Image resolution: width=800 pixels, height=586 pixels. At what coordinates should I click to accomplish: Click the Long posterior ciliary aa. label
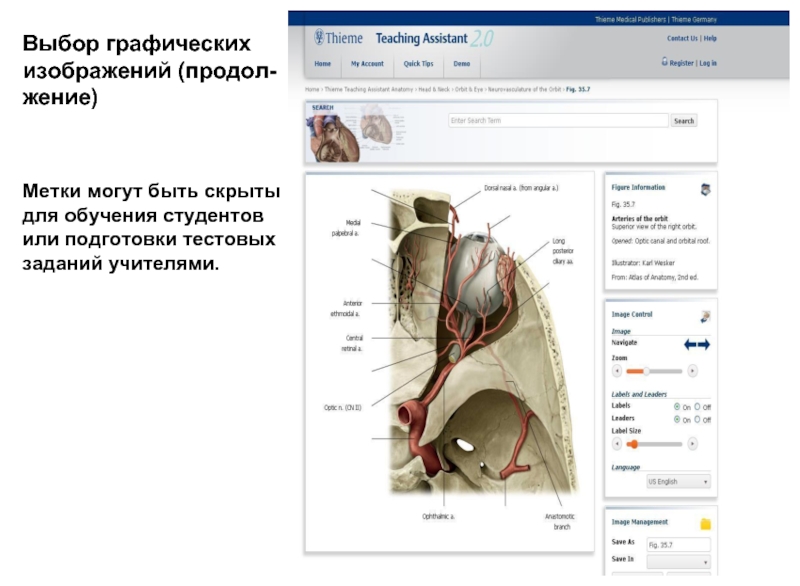[x=563, y=251]
